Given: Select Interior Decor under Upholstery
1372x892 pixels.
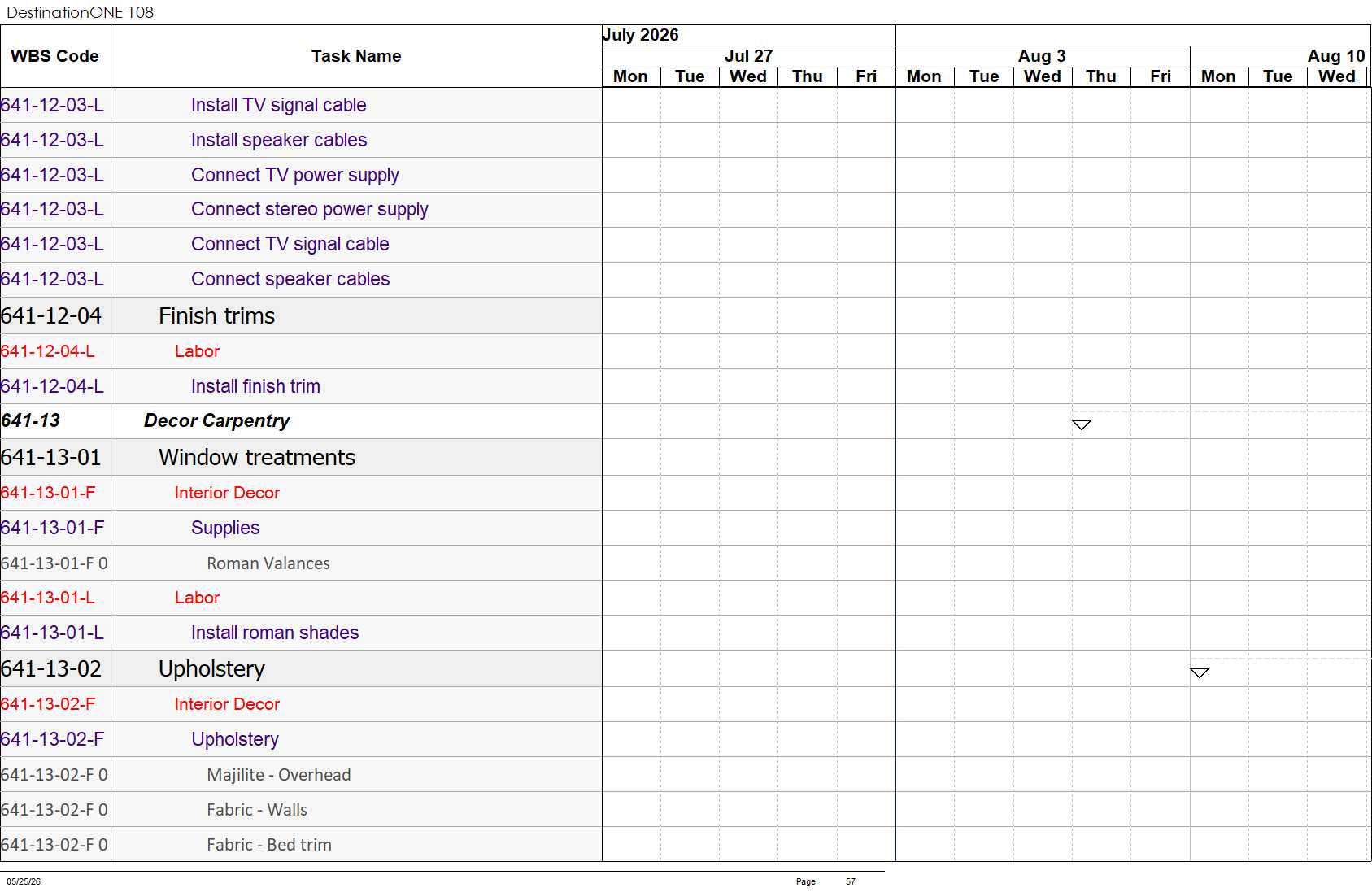Looking at the screenshot, I should coord(227,704).
